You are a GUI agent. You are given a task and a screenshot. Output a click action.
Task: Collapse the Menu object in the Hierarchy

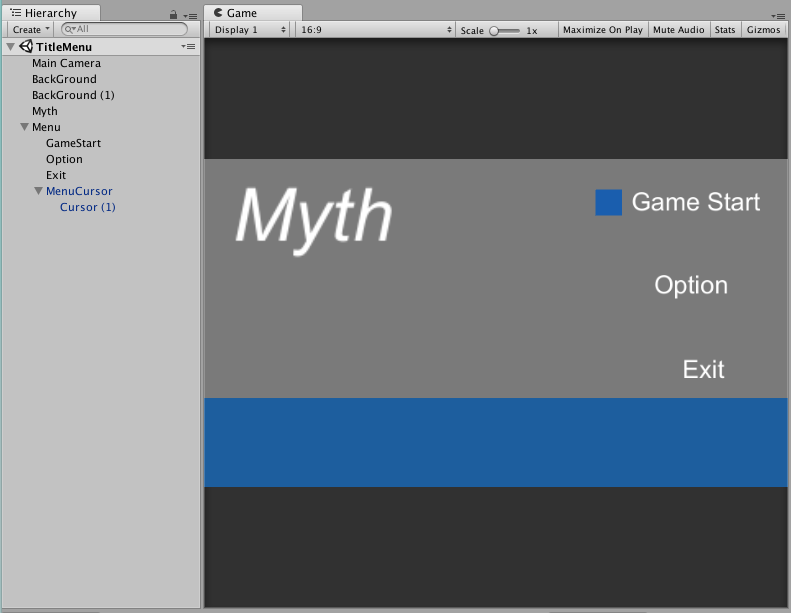tap(24, 127)
